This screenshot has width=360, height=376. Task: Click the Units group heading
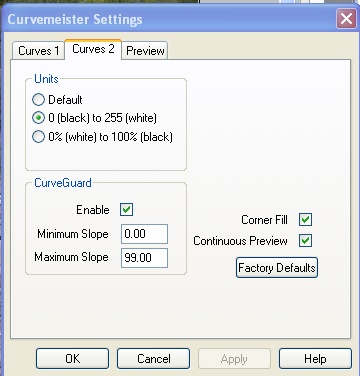point(46,79)
